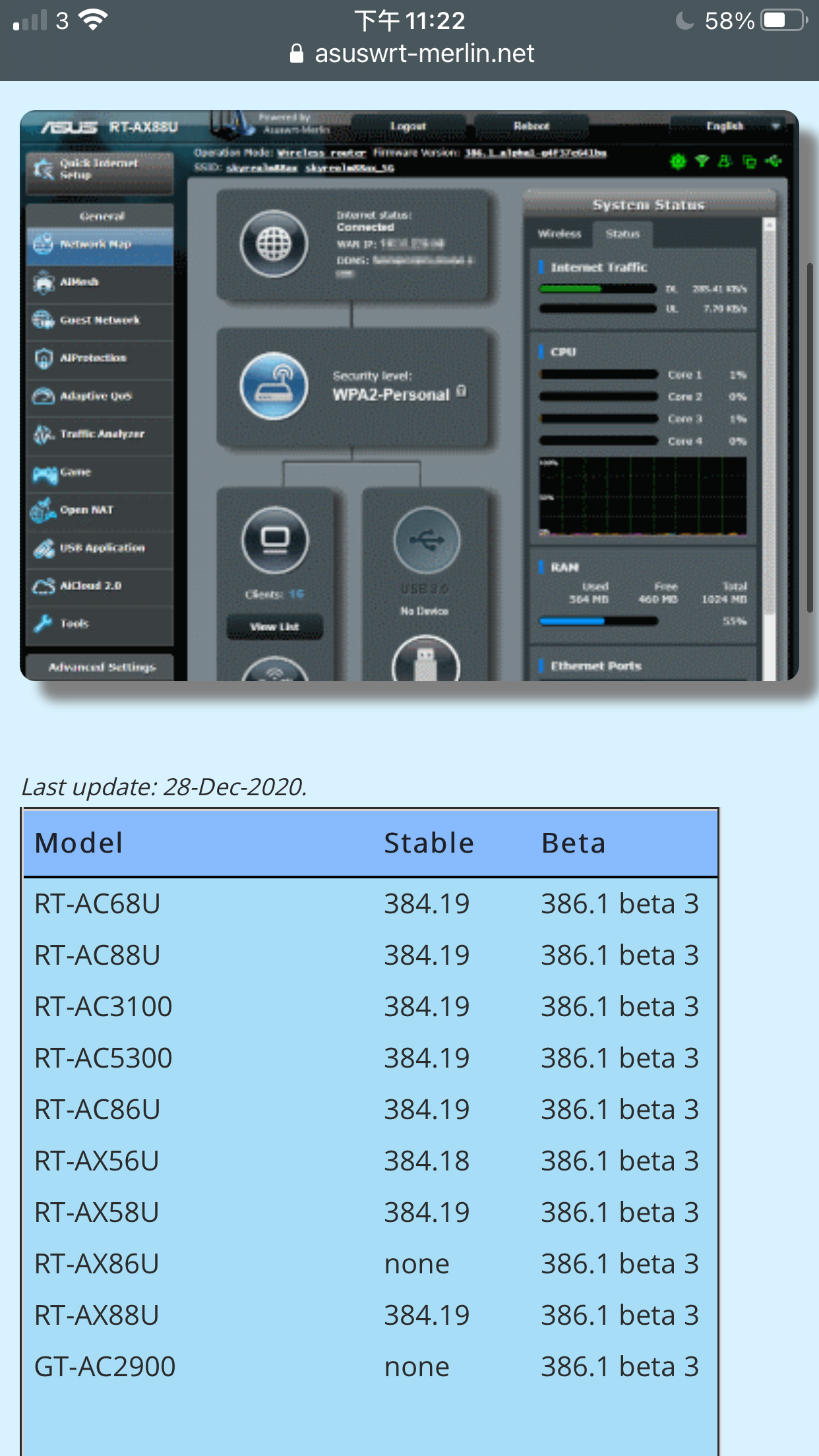819x1456 pixels.
Task: Tap the RT-AC3100 model name
Action: tap(104, 1007)
